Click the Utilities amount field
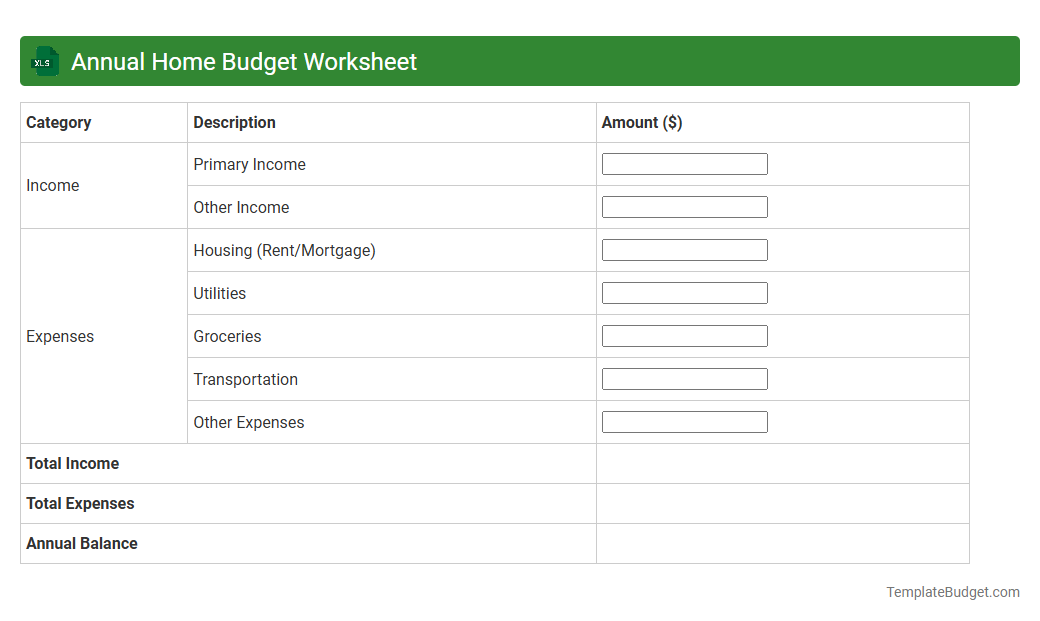This screenshot has width=1040, height=621. coord(684,292)
